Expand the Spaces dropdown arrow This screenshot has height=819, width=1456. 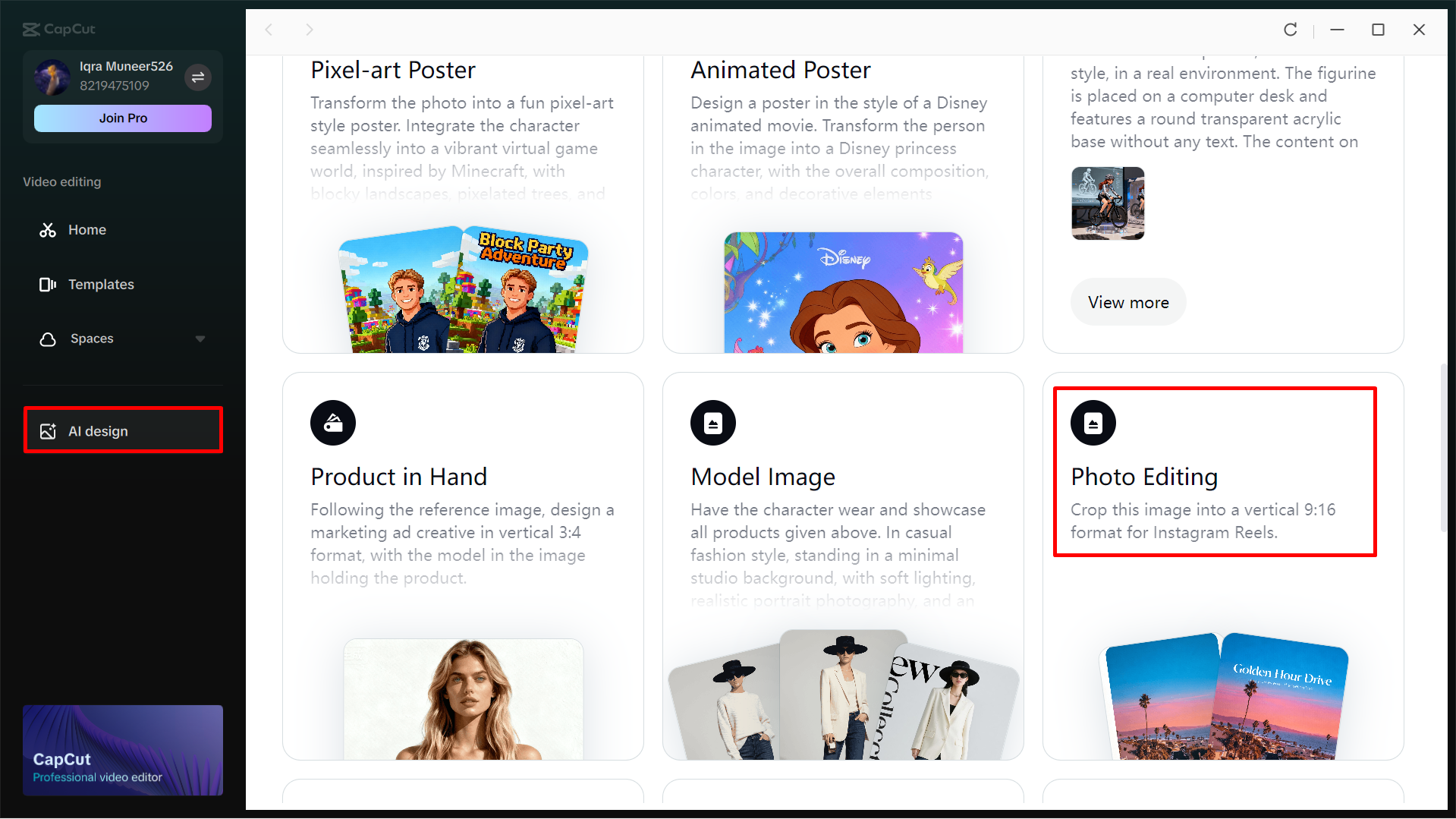(x=200, y=339)
